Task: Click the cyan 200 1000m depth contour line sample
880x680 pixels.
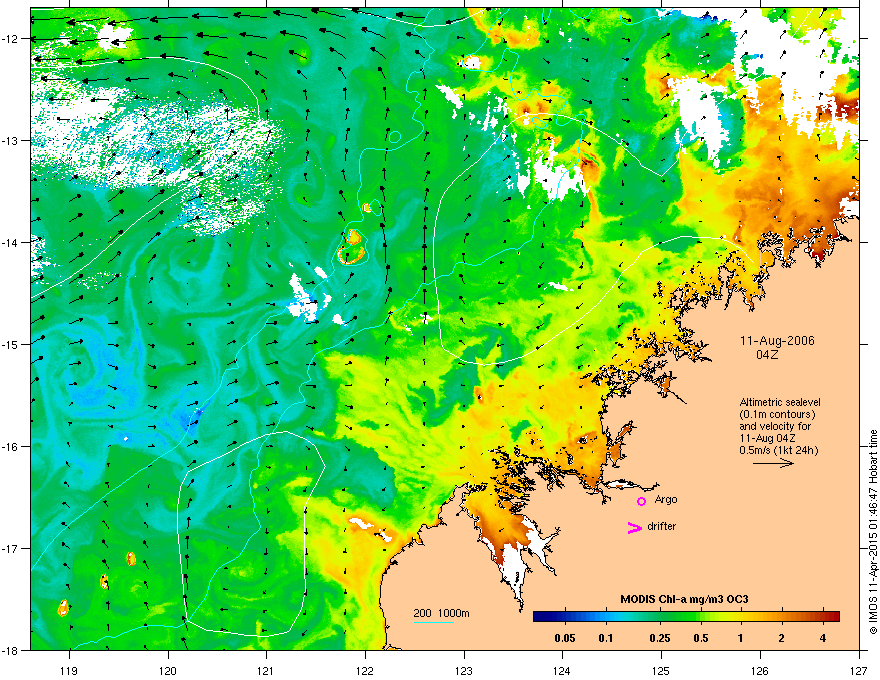Action: pos(434,622)
